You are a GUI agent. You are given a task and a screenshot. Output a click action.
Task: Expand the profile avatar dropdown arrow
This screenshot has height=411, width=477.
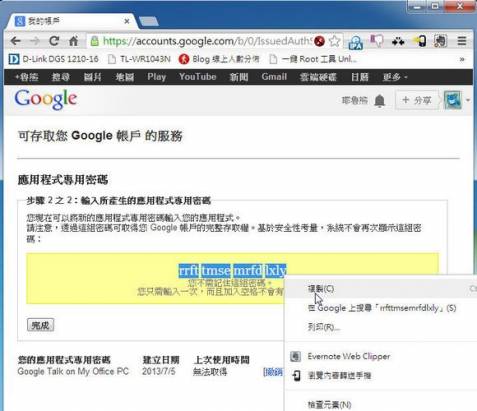(x=468, y=100)
